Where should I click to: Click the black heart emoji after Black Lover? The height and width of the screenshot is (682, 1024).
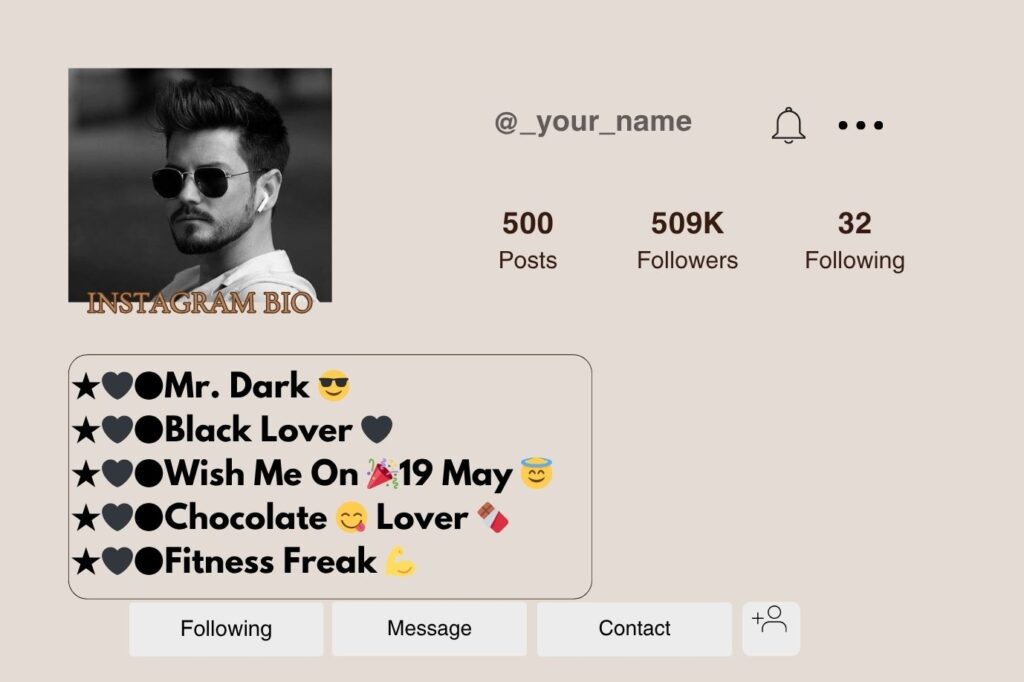[x=376, y=430]
